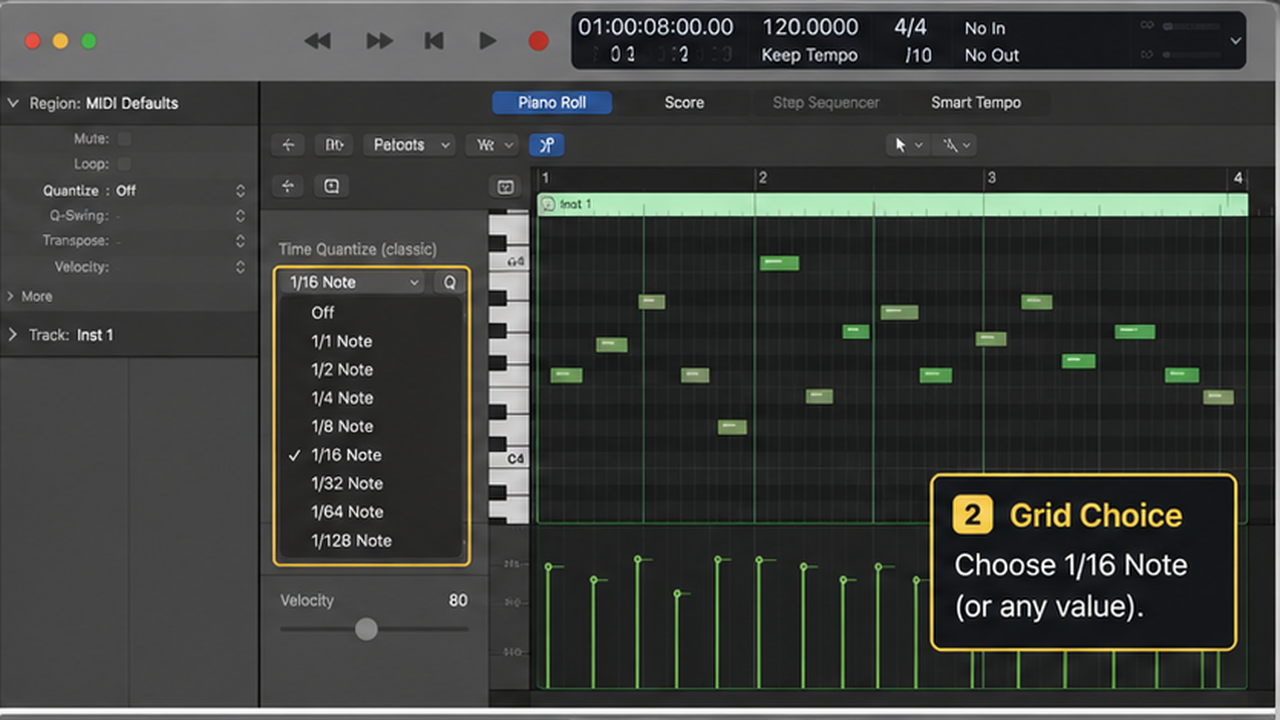Click the No Out MIDI indicator
The height and width of the screenshot is (720, 1280).
pyautogui.click(x=992, y=56)
